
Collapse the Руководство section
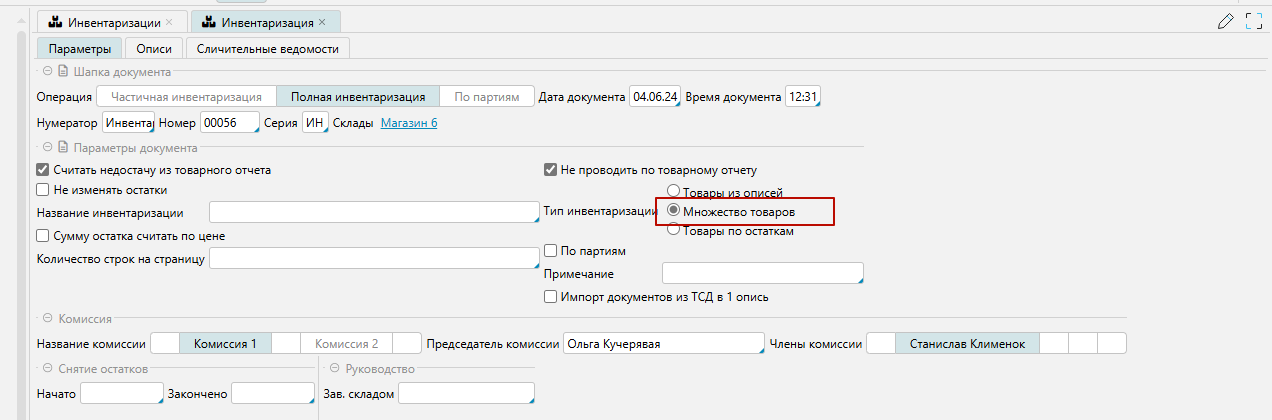point(335,369)
